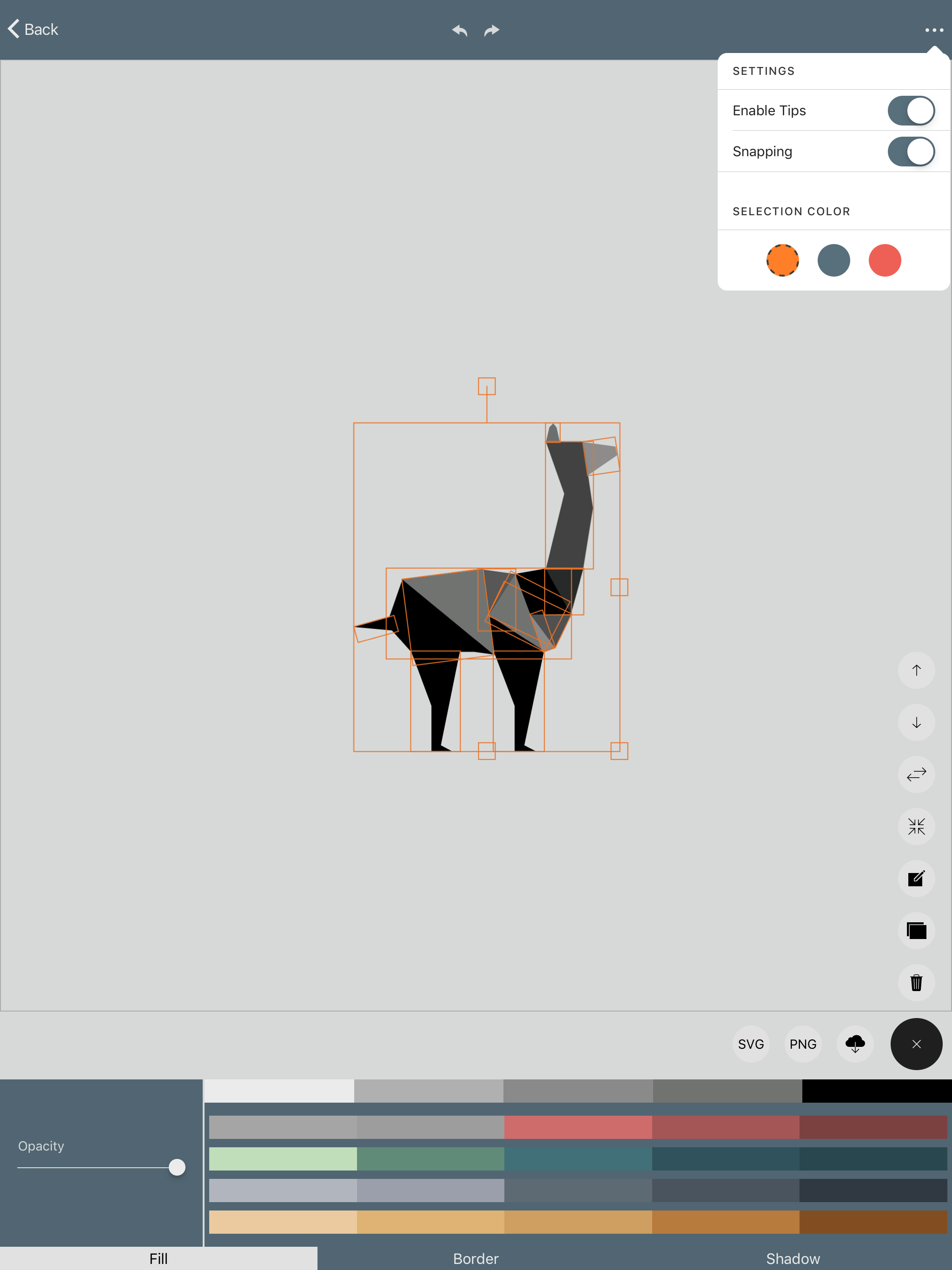
Task: Click the bottom-middle resize handle
Action: click(487, 751)
